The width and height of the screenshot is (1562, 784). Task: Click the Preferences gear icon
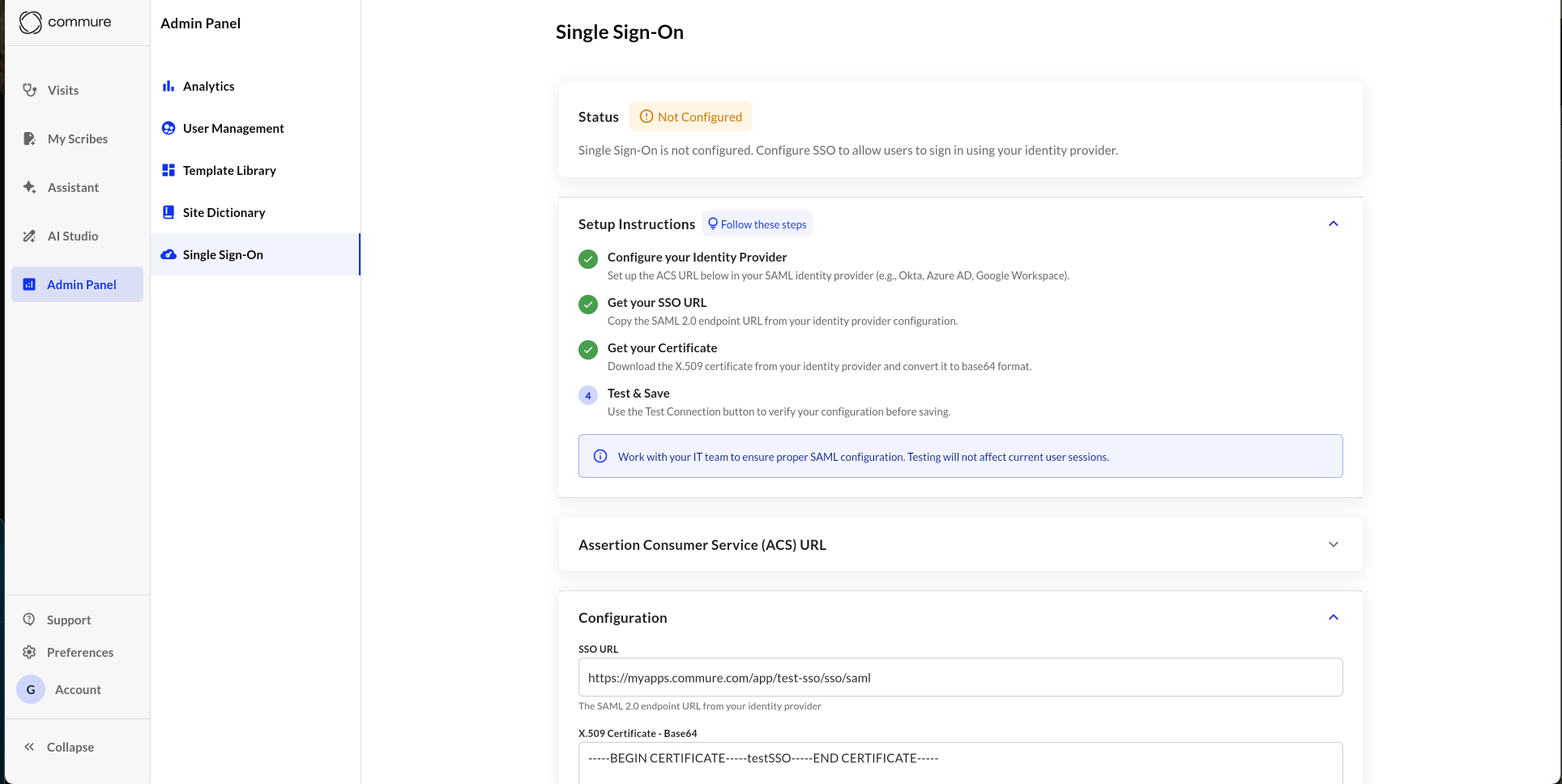(29, 652)
